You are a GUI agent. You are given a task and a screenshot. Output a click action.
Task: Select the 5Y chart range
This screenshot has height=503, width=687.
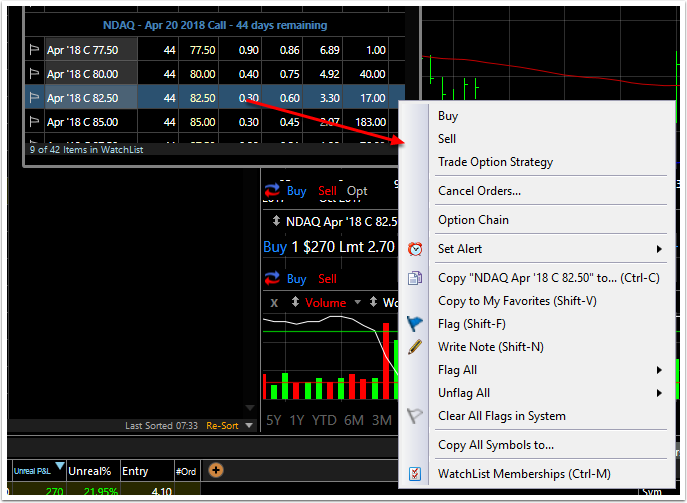[273, 420]
